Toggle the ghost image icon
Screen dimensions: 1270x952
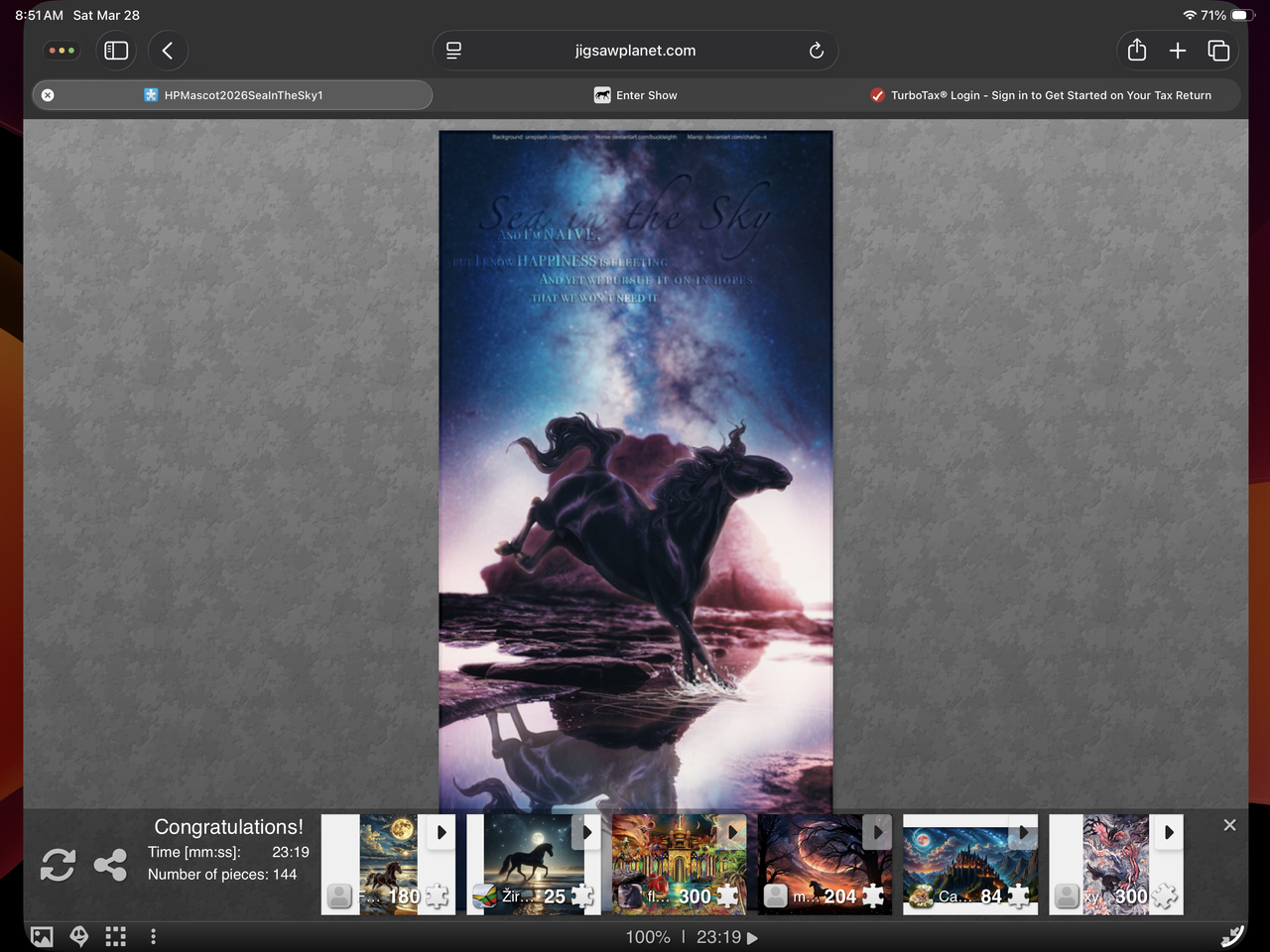pos(79,936)
